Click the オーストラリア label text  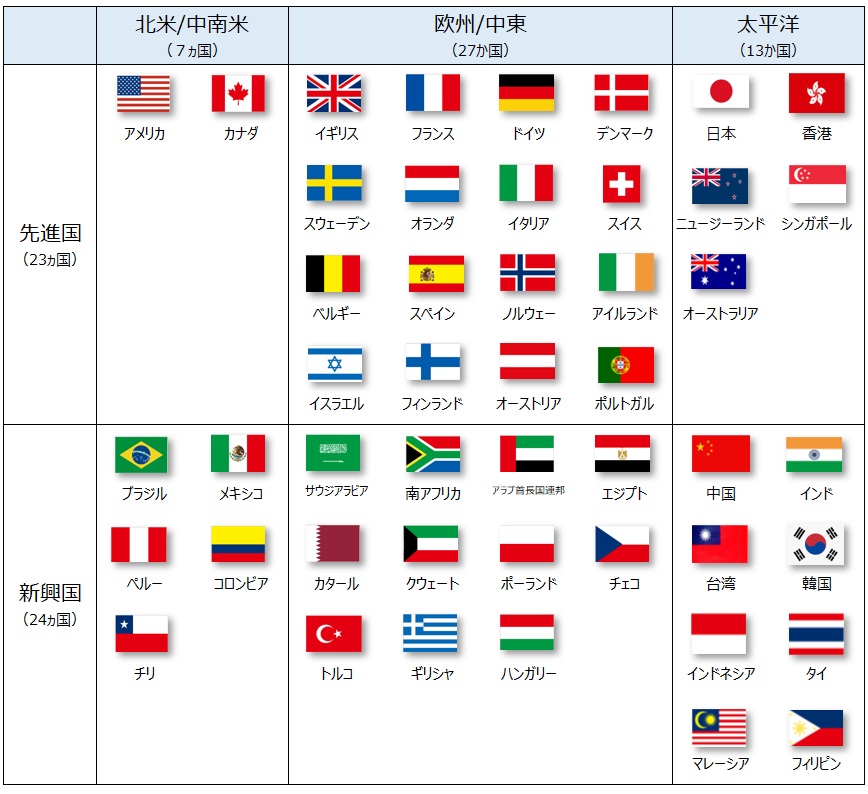pyautogui.click(x=720, y=313)
